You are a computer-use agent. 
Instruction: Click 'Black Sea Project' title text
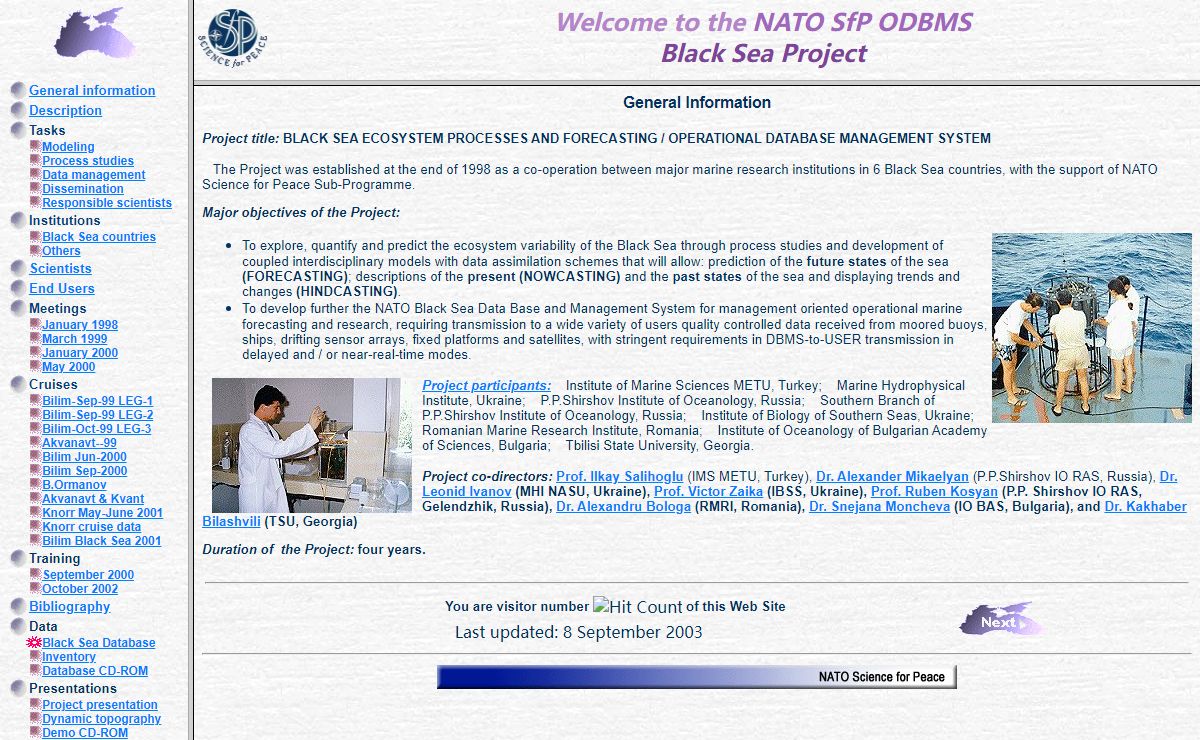click(x=764, y=53)
